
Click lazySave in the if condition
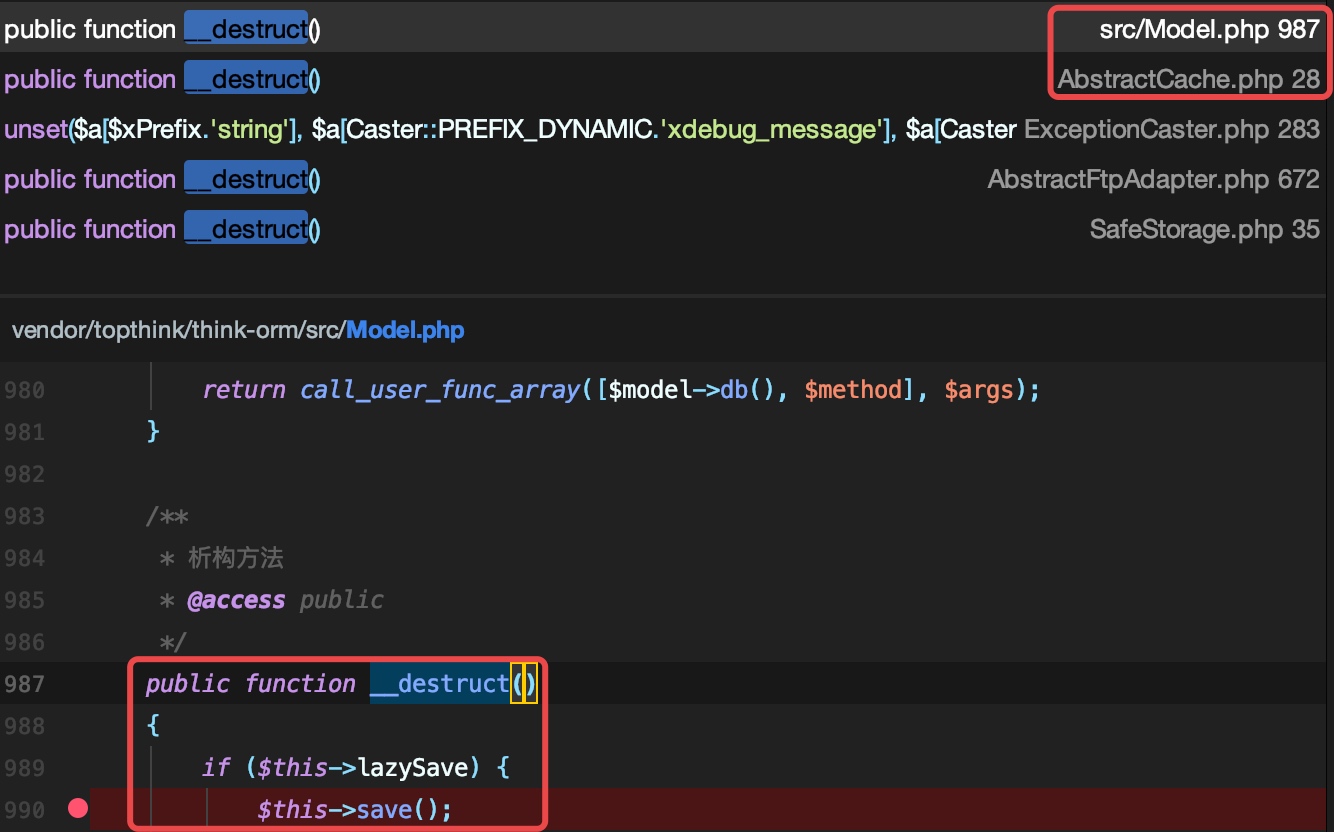tap(412, 768)
